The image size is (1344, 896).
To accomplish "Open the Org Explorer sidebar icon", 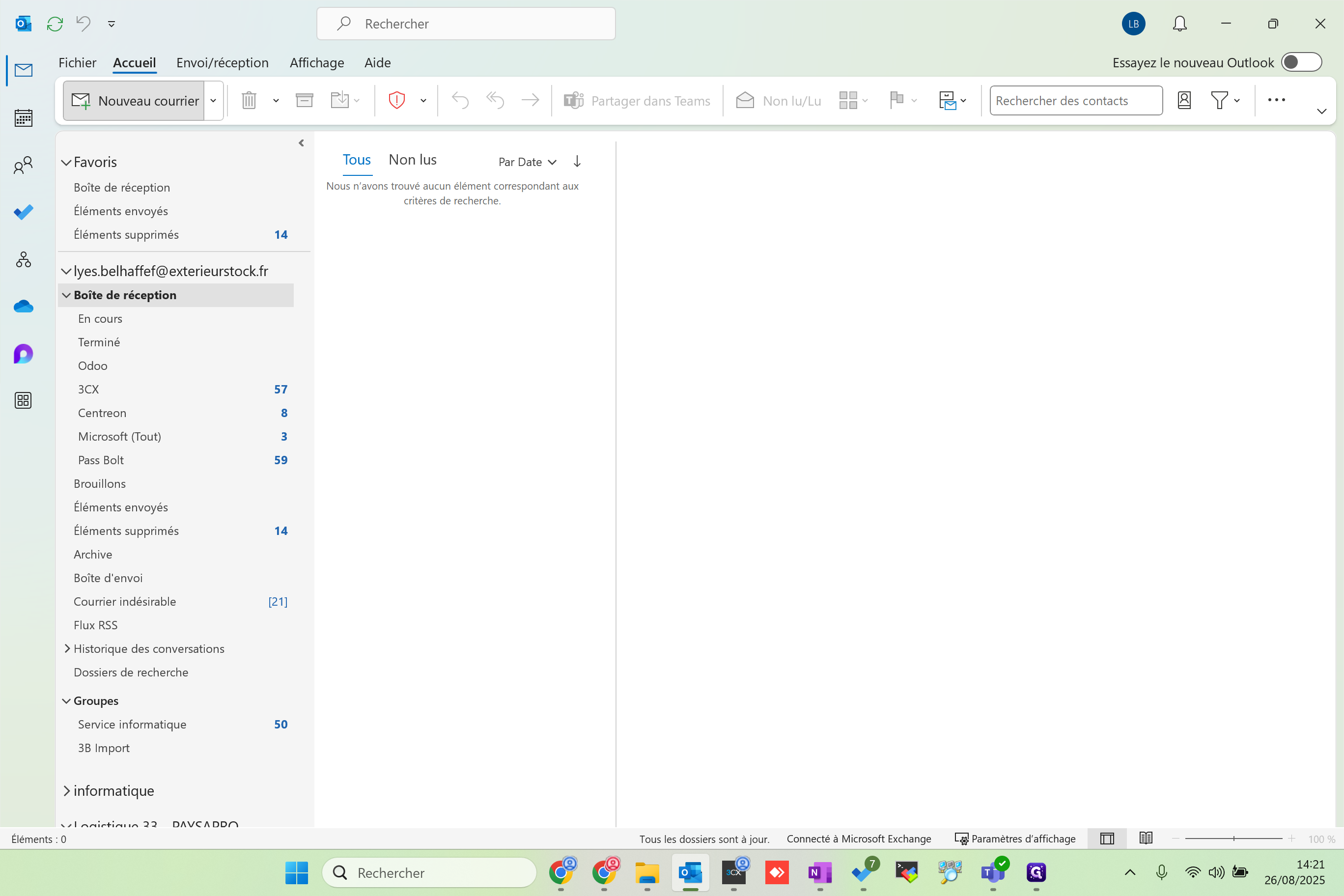I will (24, 260).
